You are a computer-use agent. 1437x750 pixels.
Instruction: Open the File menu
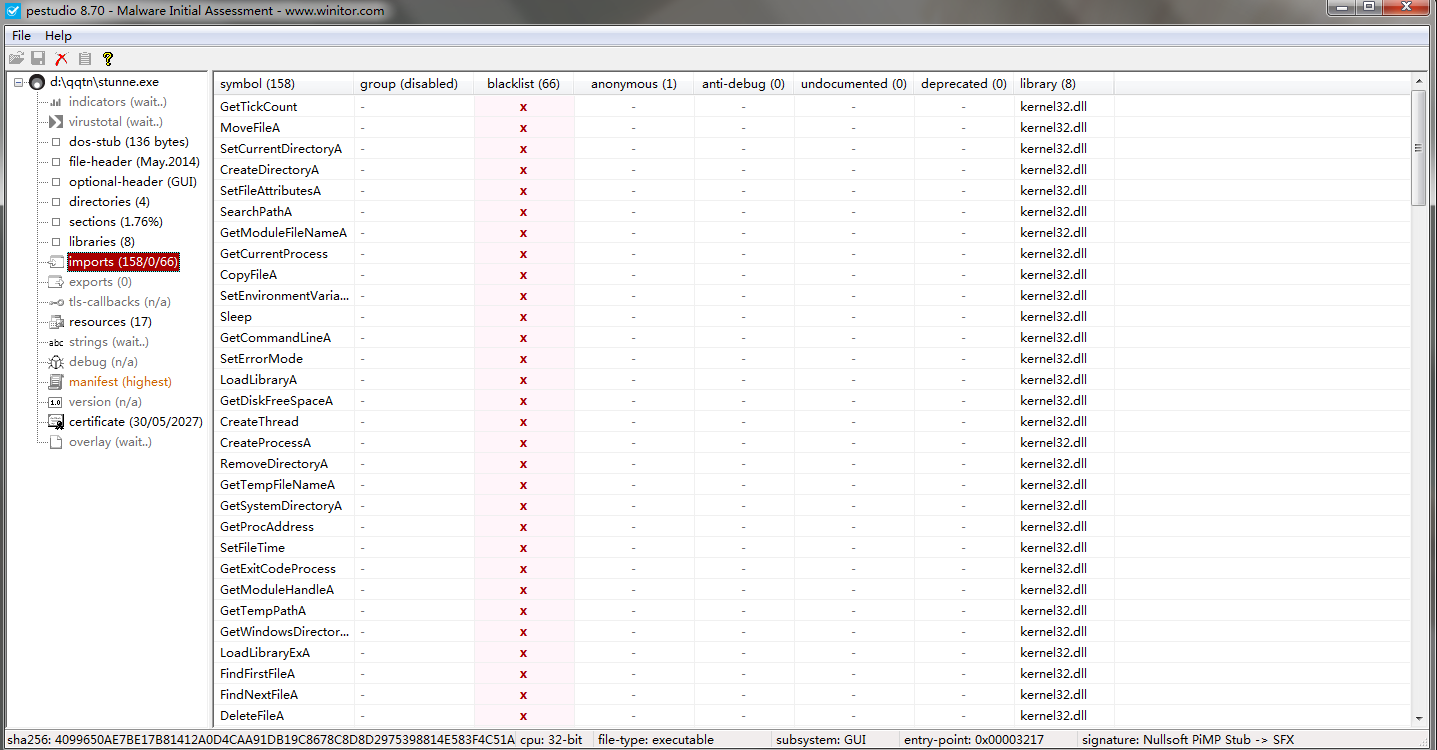click(21, 36)
